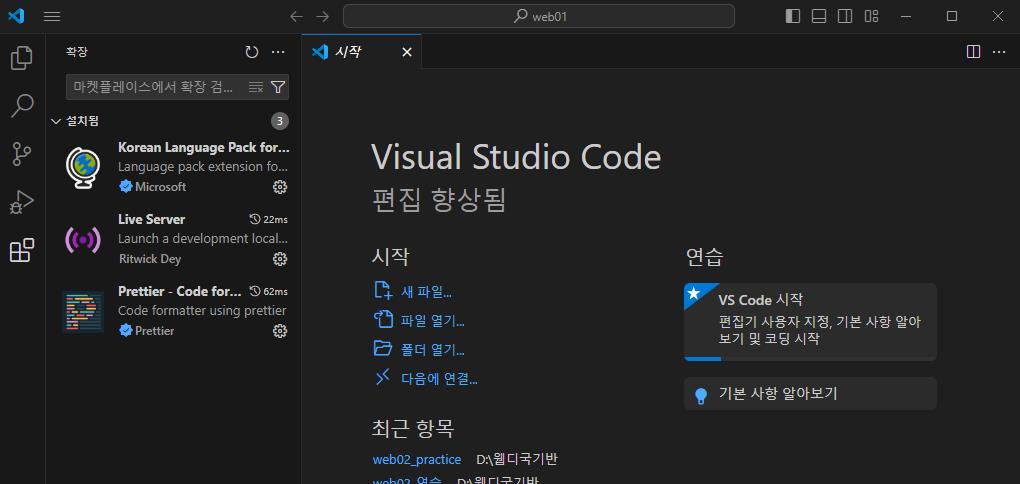Open the Search view in activity bar
Viewport: 1020px width, 484px height.
coord(22,106)
